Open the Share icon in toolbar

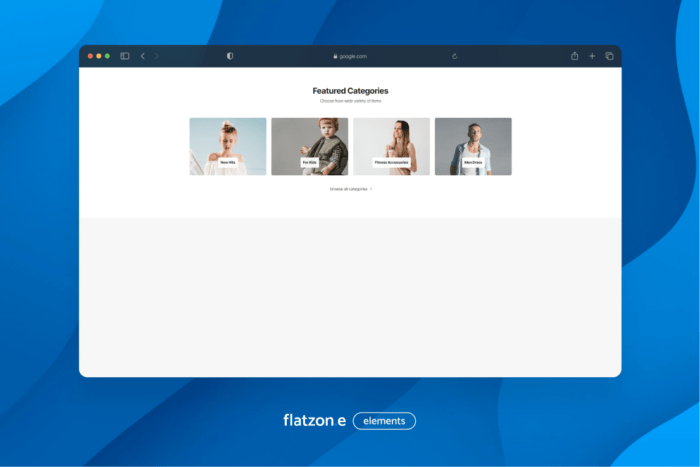[x=575, y=56]
